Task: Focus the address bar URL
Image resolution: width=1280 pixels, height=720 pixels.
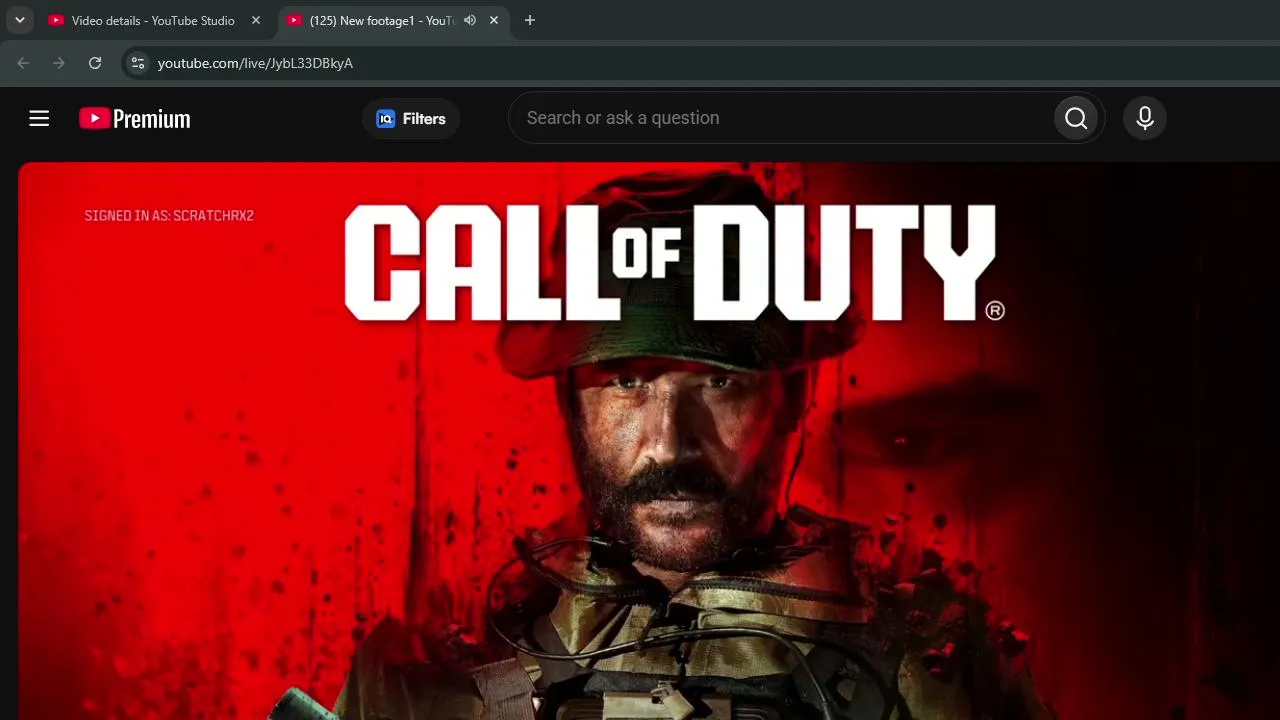Action: (255, 63)
